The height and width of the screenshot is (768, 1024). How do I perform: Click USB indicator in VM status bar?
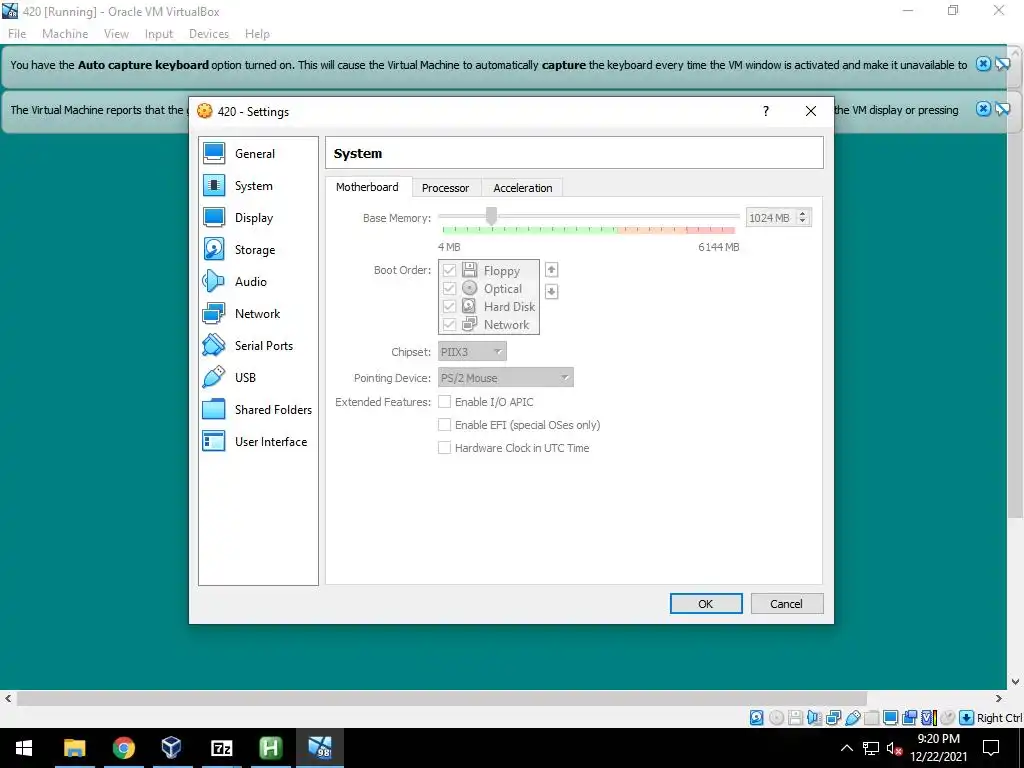pos(853,718)
